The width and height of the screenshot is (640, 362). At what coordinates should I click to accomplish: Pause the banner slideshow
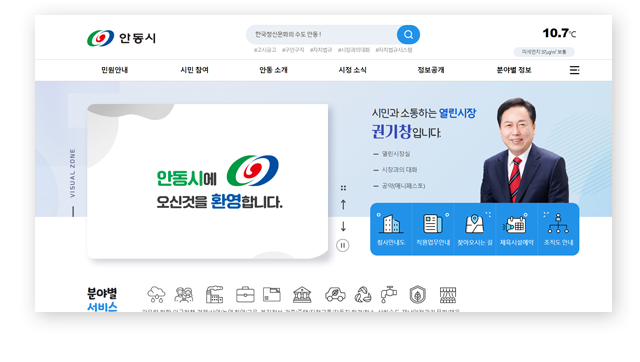click(342, 245)
